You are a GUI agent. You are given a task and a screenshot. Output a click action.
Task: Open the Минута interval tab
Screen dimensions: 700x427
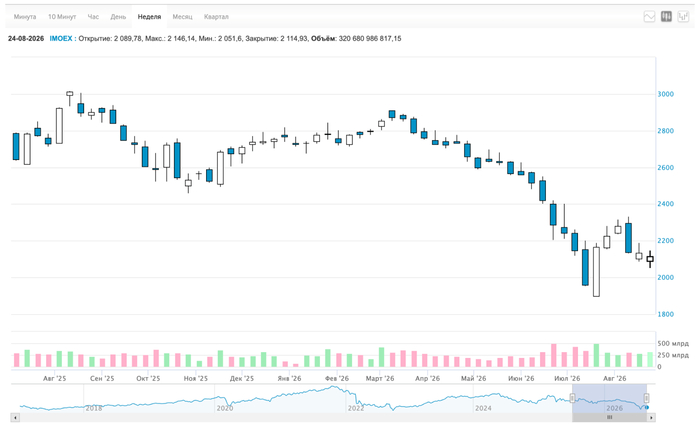(25, 17)
